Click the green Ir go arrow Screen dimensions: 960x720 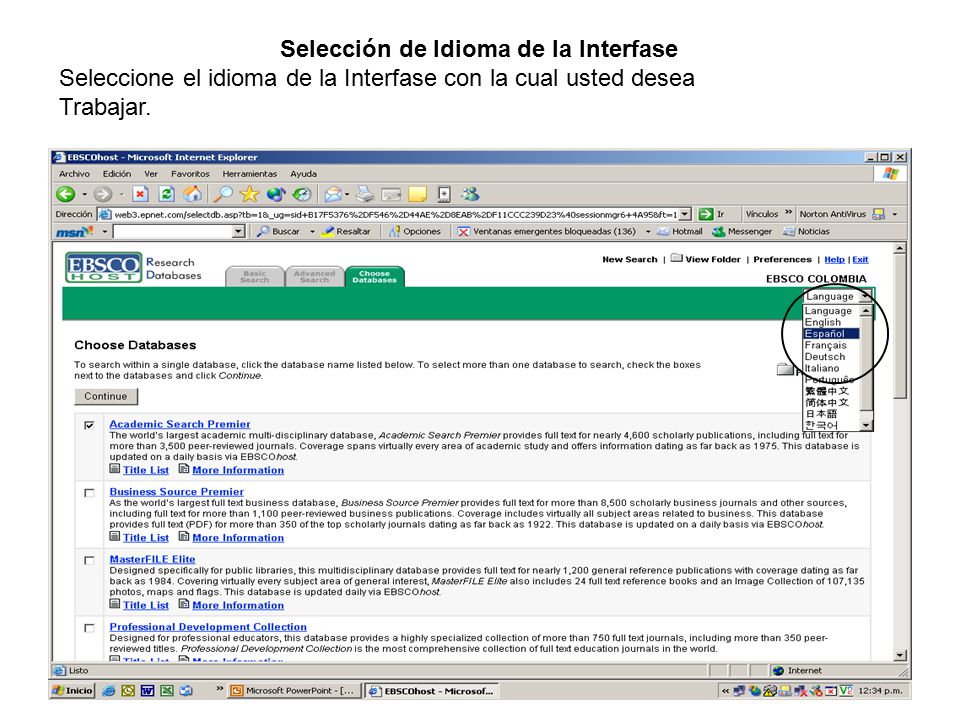pos(706,214)
